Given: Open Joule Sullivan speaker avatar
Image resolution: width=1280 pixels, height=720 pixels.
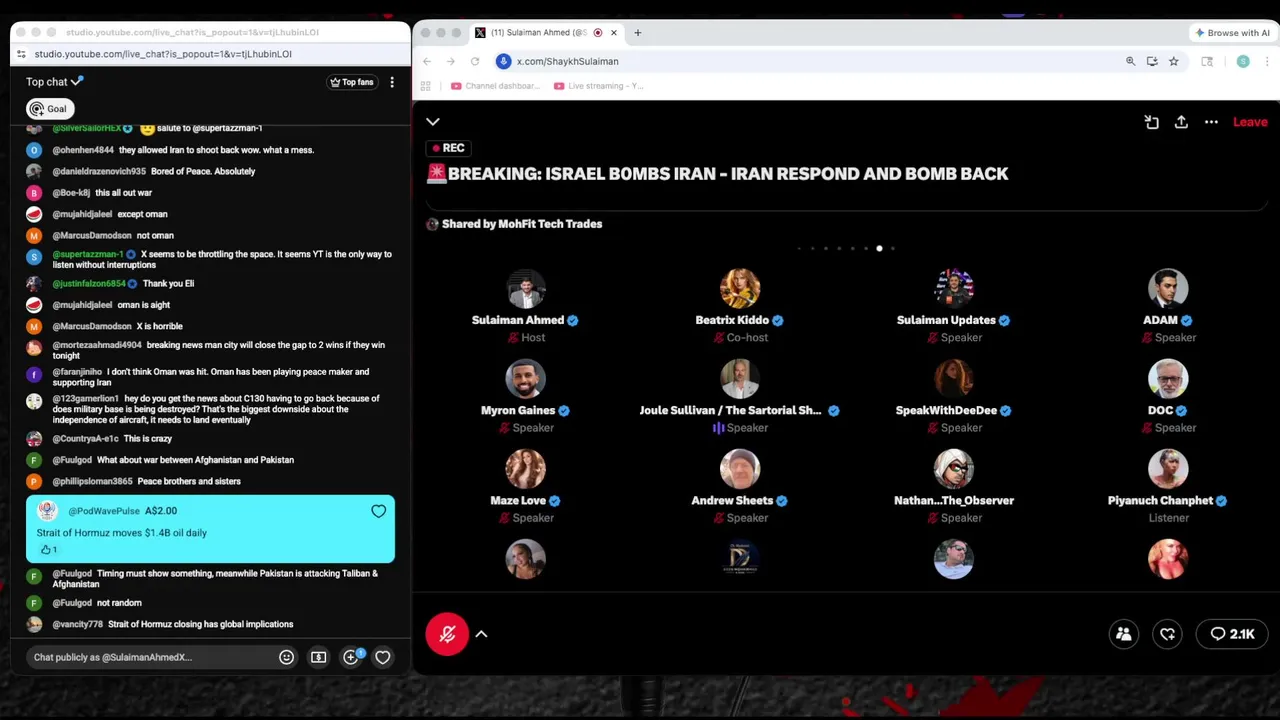Looking at the screenshot, I should [x=740, y=379].
